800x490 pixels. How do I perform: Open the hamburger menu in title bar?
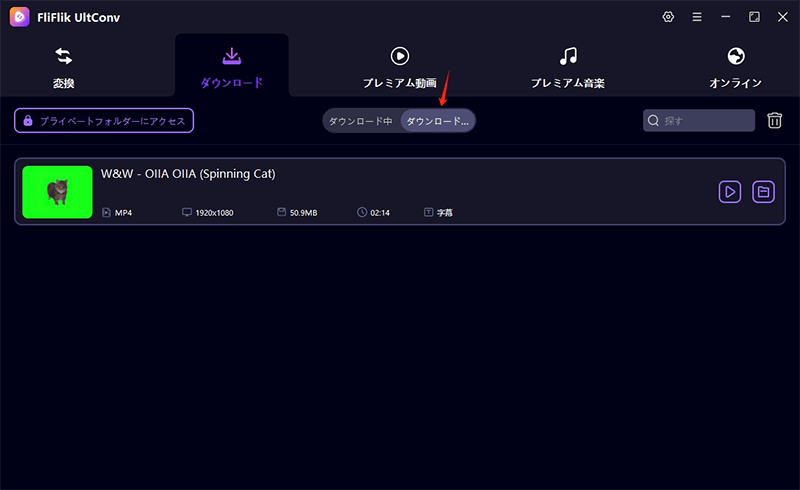tap(697, 17)
